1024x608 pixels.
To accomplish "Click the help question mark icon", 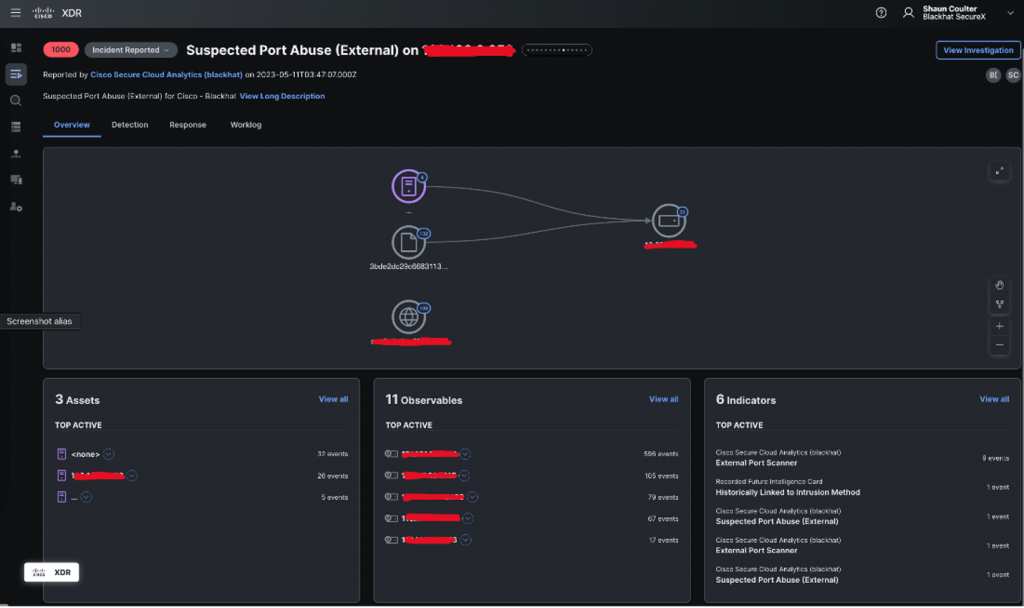I will pyautogui.click(x=880, y=13).
